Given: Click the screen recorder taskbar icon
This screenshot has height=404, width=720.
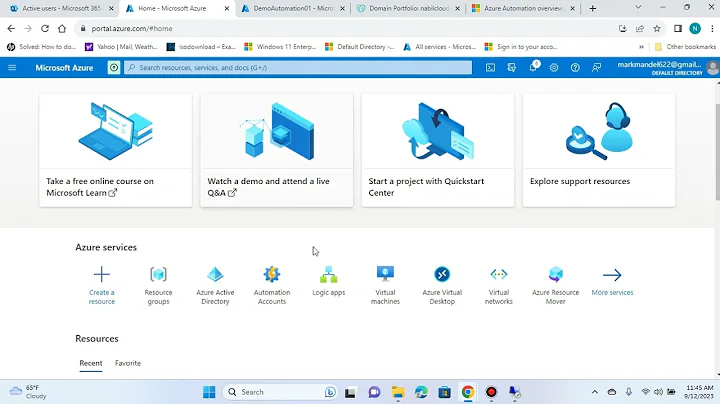Looking at the screenshot, I should 491,392.
